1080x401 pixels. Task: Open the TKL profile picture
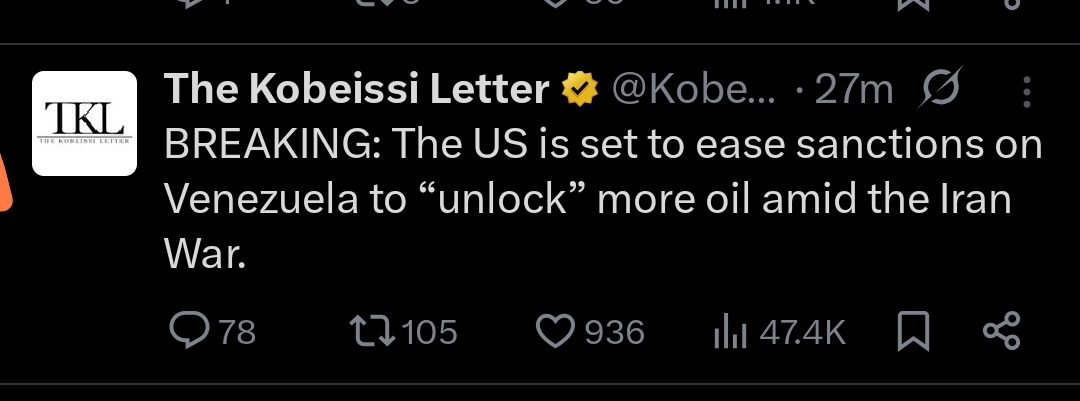coord(85,124)
